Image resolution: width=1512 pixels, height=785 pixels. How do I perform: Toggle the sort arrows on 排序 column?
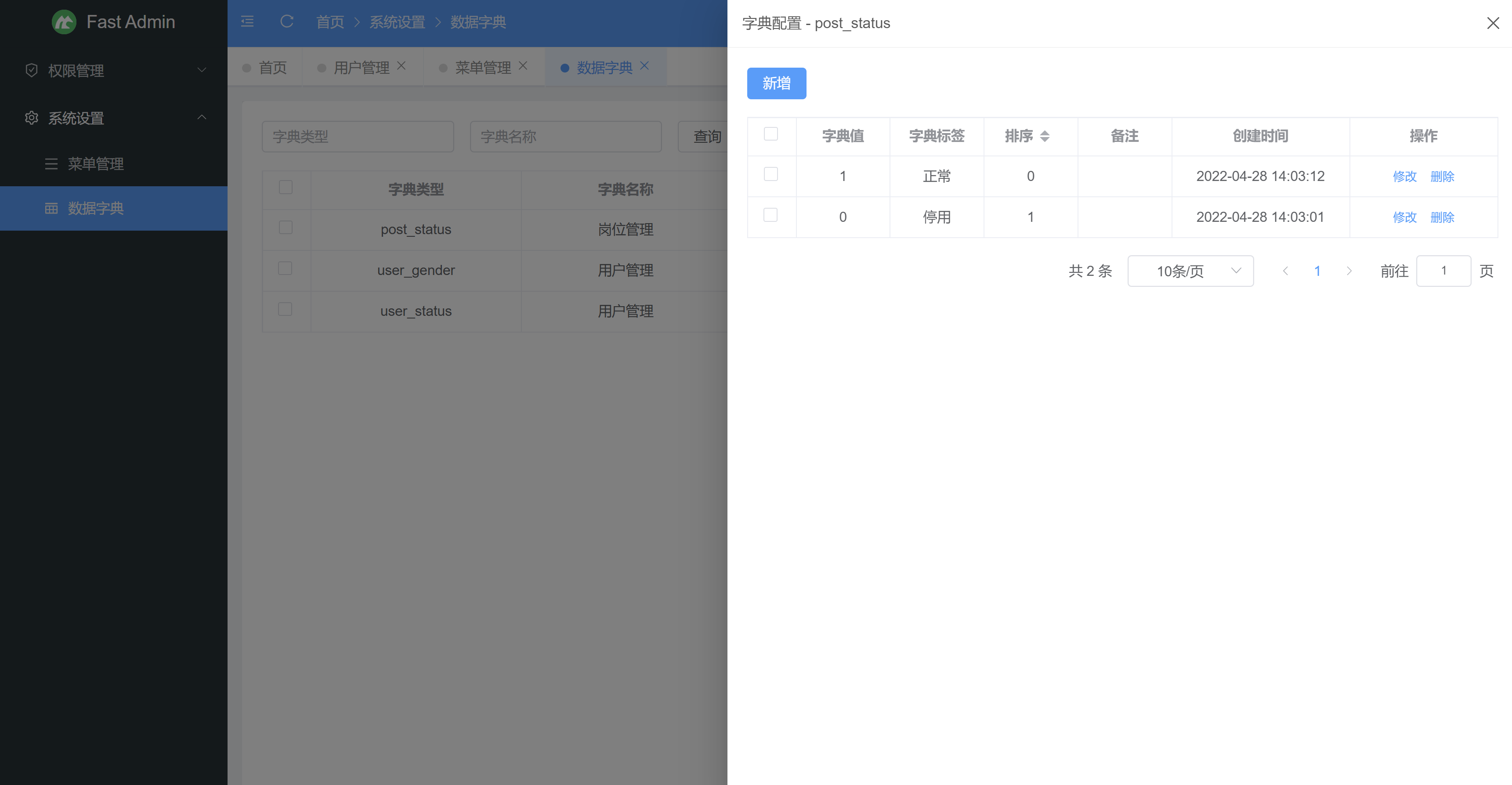click(1046, 136)
